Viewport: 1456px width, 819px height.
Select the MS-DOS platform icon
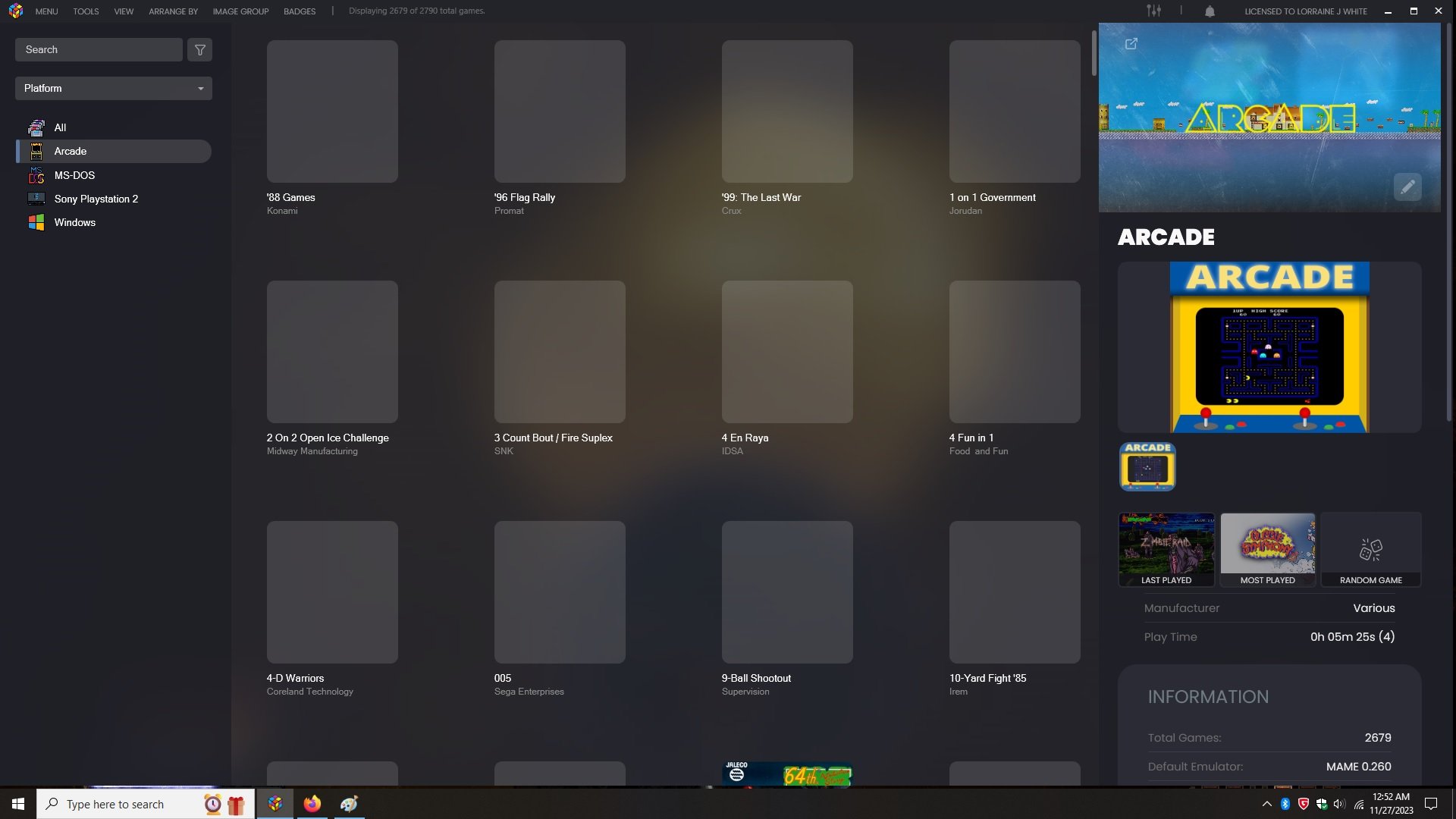pos(36,175)
